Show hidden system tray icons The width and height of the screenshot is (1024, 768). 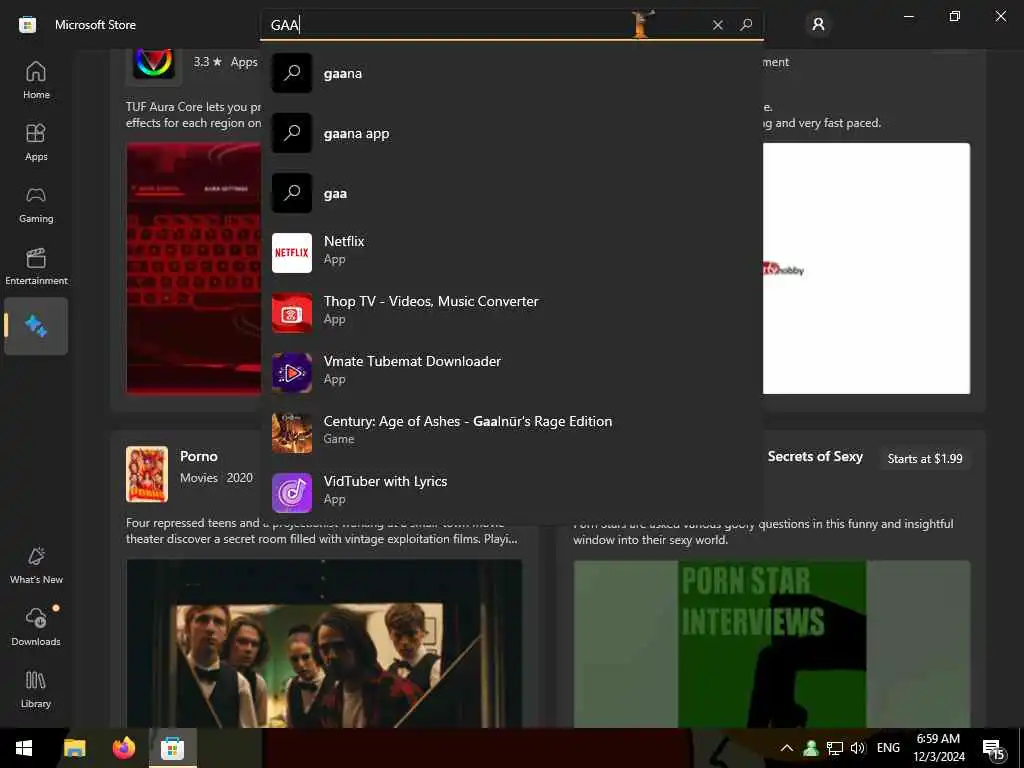(787, 748)
